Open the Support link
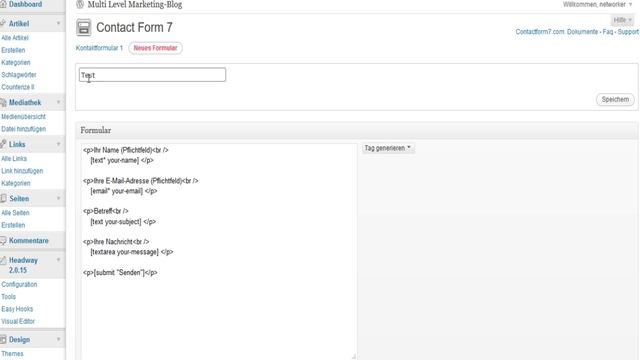The image size is (640, 360). (628, 31)
